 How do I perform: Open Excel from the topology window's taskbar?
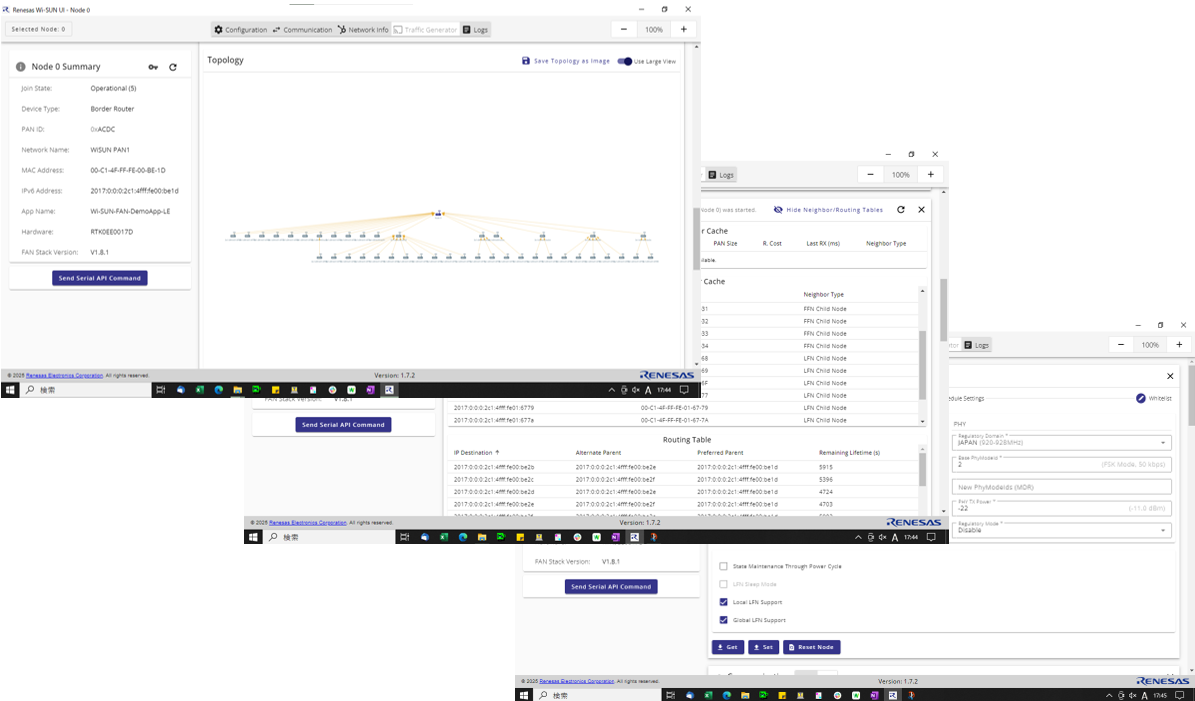point(200,389)
